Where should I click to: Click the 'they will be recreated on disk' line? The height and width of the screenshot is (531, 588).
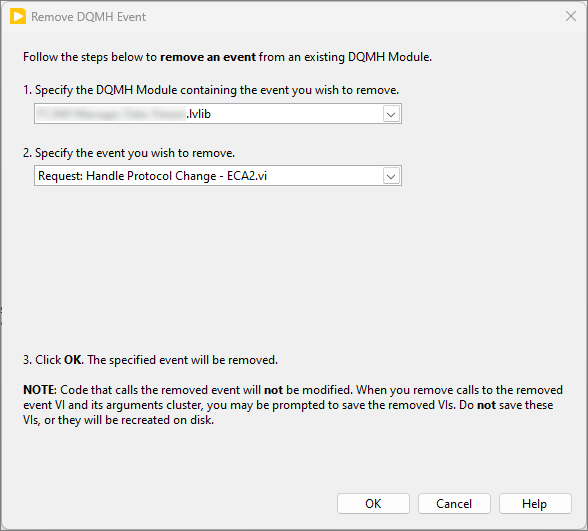click(118, 420)
